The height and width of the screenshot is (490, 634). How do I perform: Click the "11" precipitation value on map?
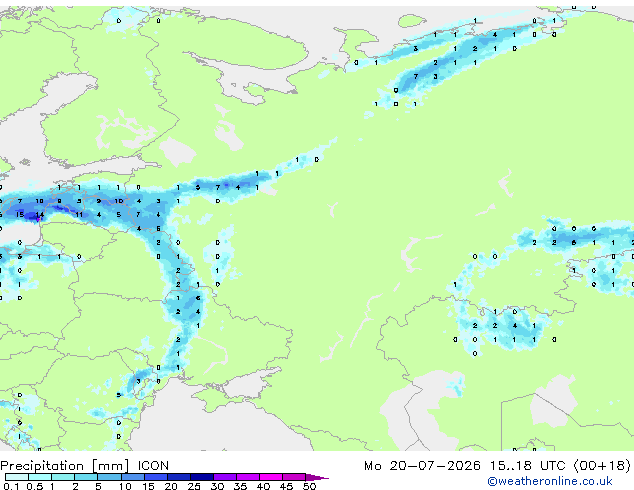(79, 214)
